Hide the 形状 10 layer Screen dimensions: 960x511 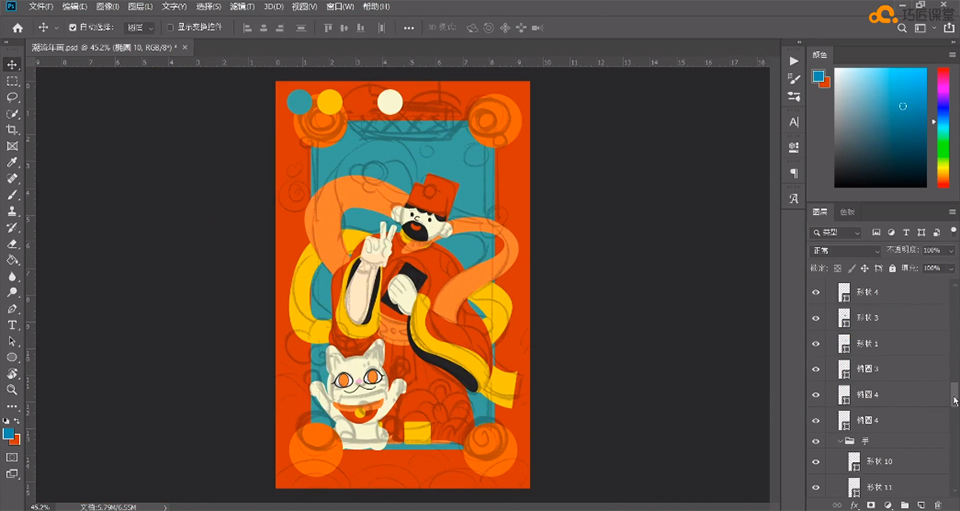[816, 461]
